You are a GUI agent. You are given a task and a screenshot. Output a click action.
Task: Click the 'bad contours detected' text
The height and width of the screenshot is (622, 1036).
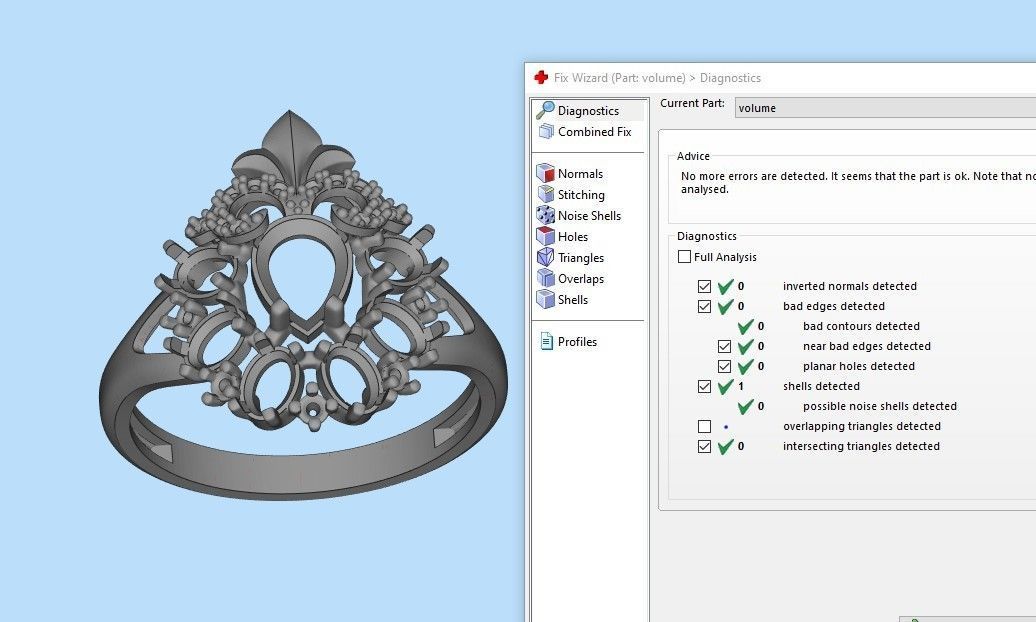(861, 326)
